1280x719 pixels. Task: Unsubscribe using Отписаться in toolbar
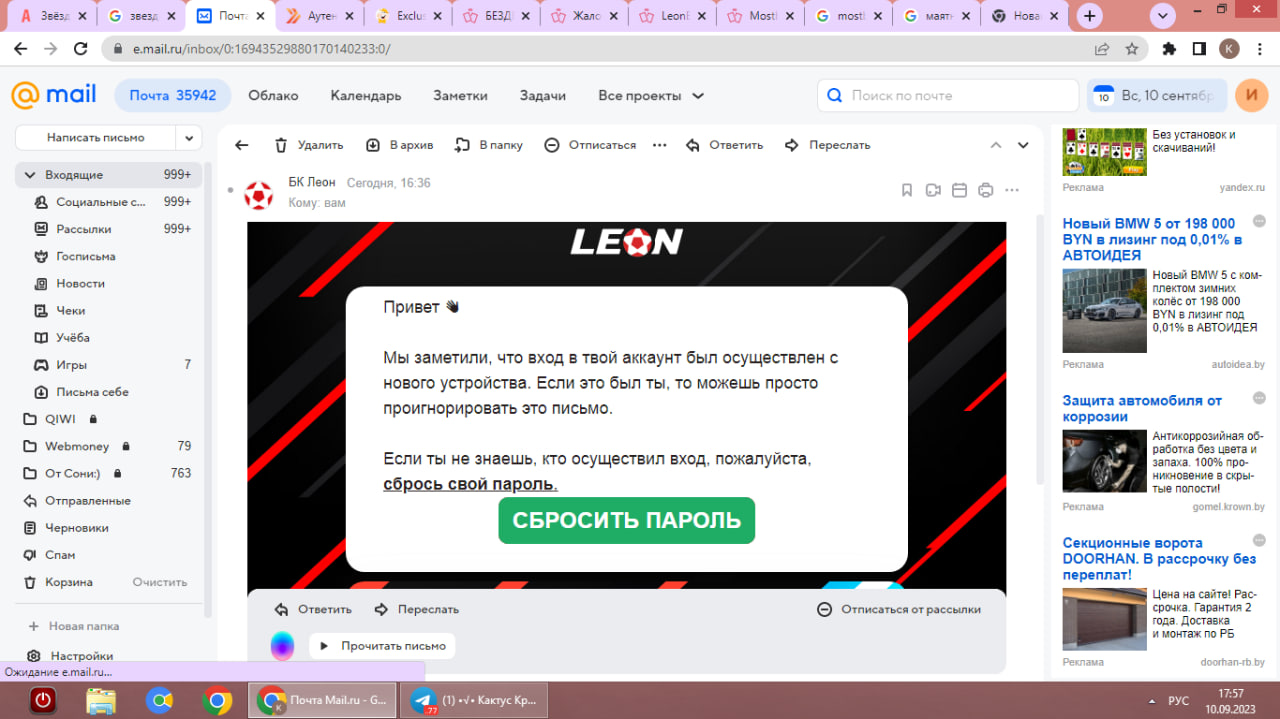(x=590, y=145)
